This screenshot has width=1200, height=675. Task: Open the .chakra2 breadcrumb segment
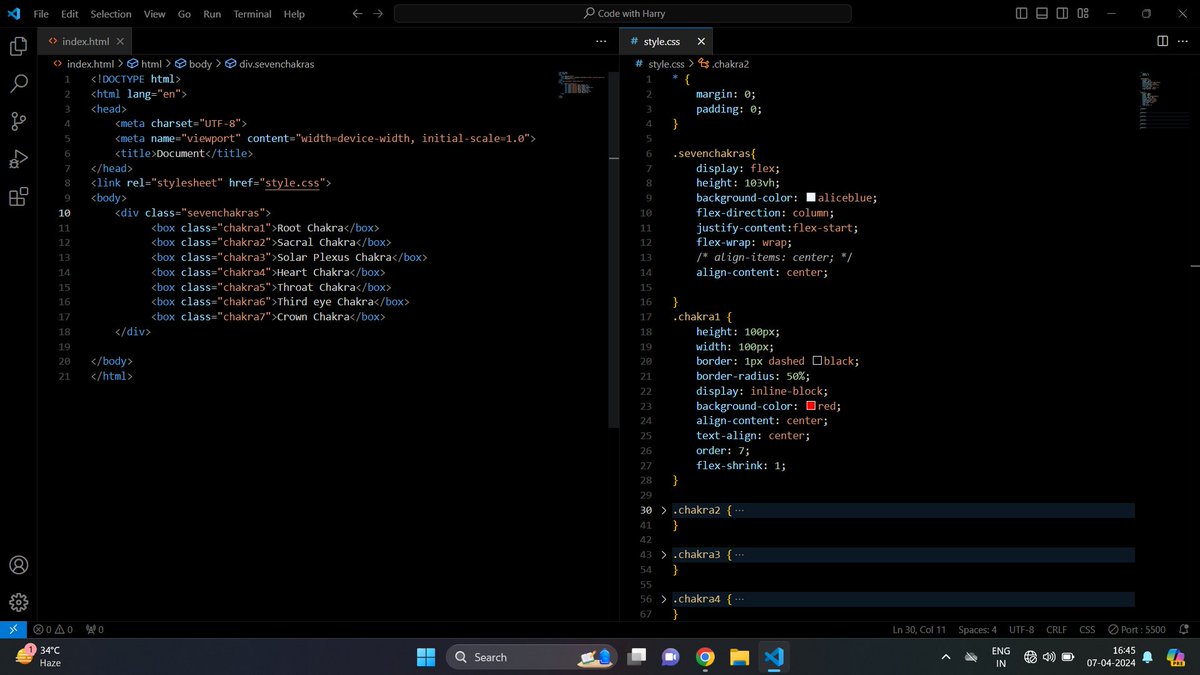point(724,64)
